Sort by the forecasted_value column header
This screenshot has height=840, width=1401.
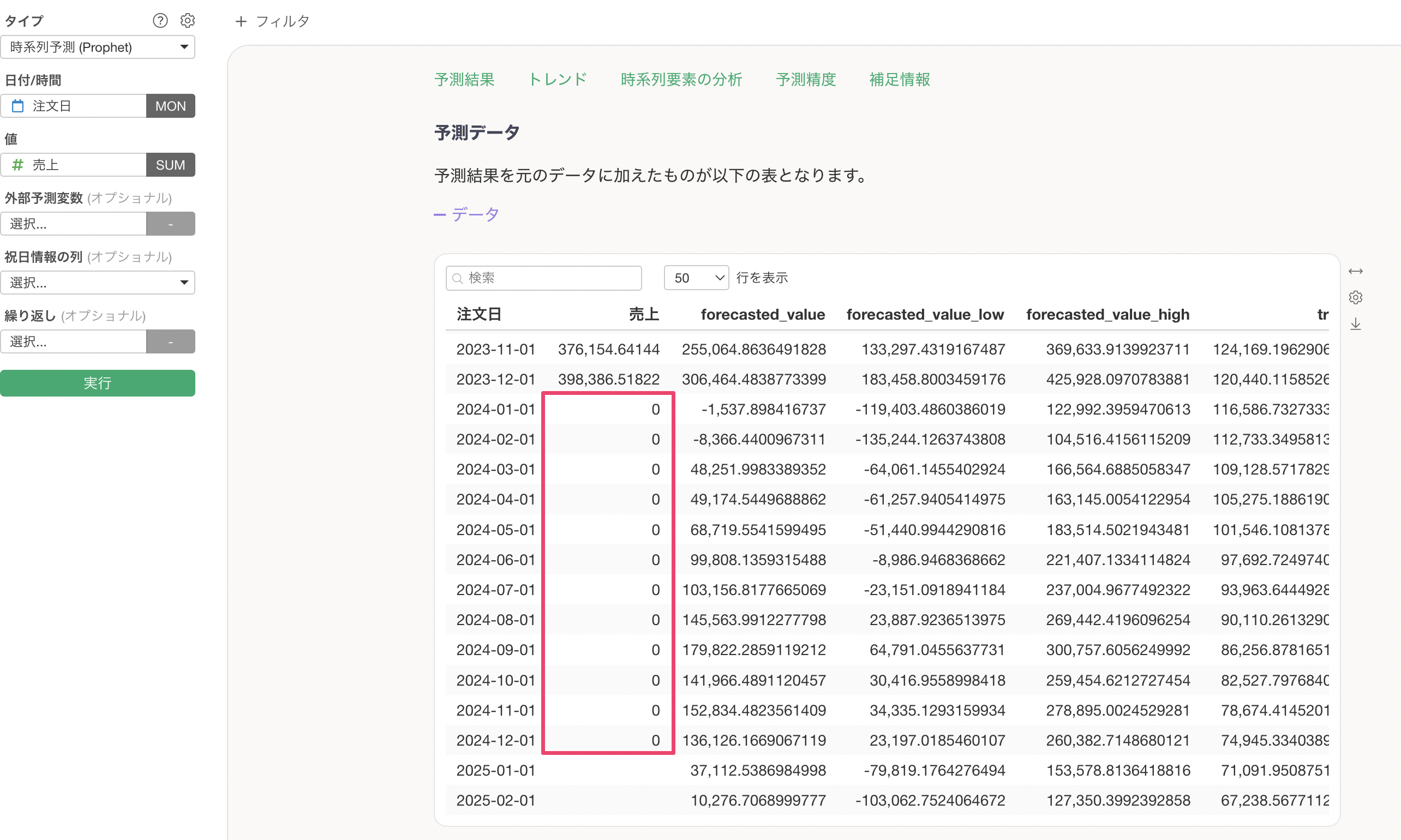coord(763,314)
